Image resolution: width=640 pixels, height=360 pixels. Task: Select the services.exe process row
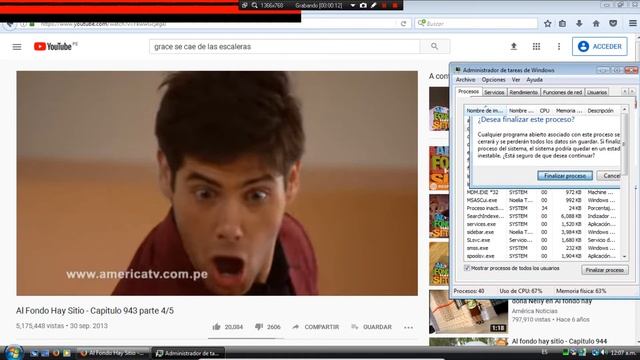[x=542, y=224]
